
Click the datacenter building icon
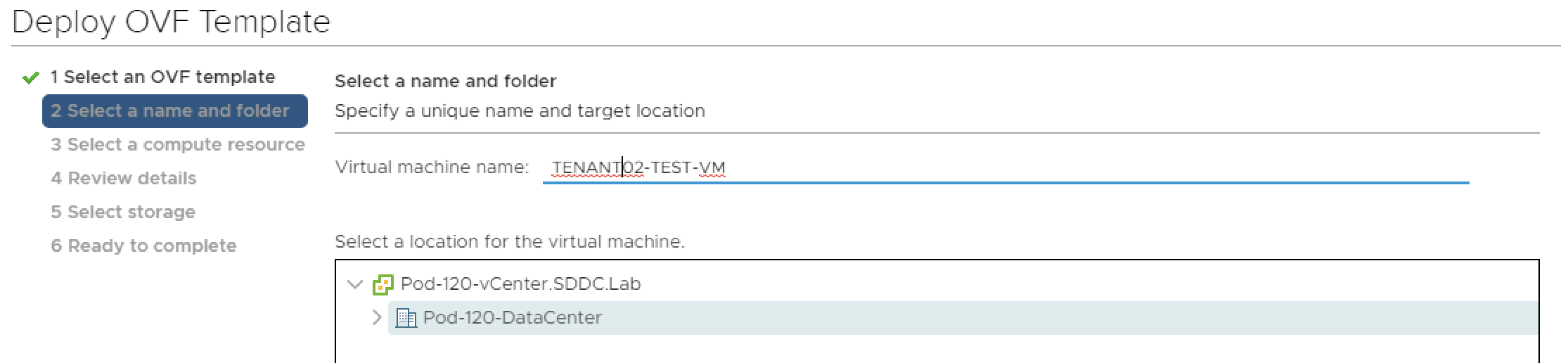pos(406,318)
